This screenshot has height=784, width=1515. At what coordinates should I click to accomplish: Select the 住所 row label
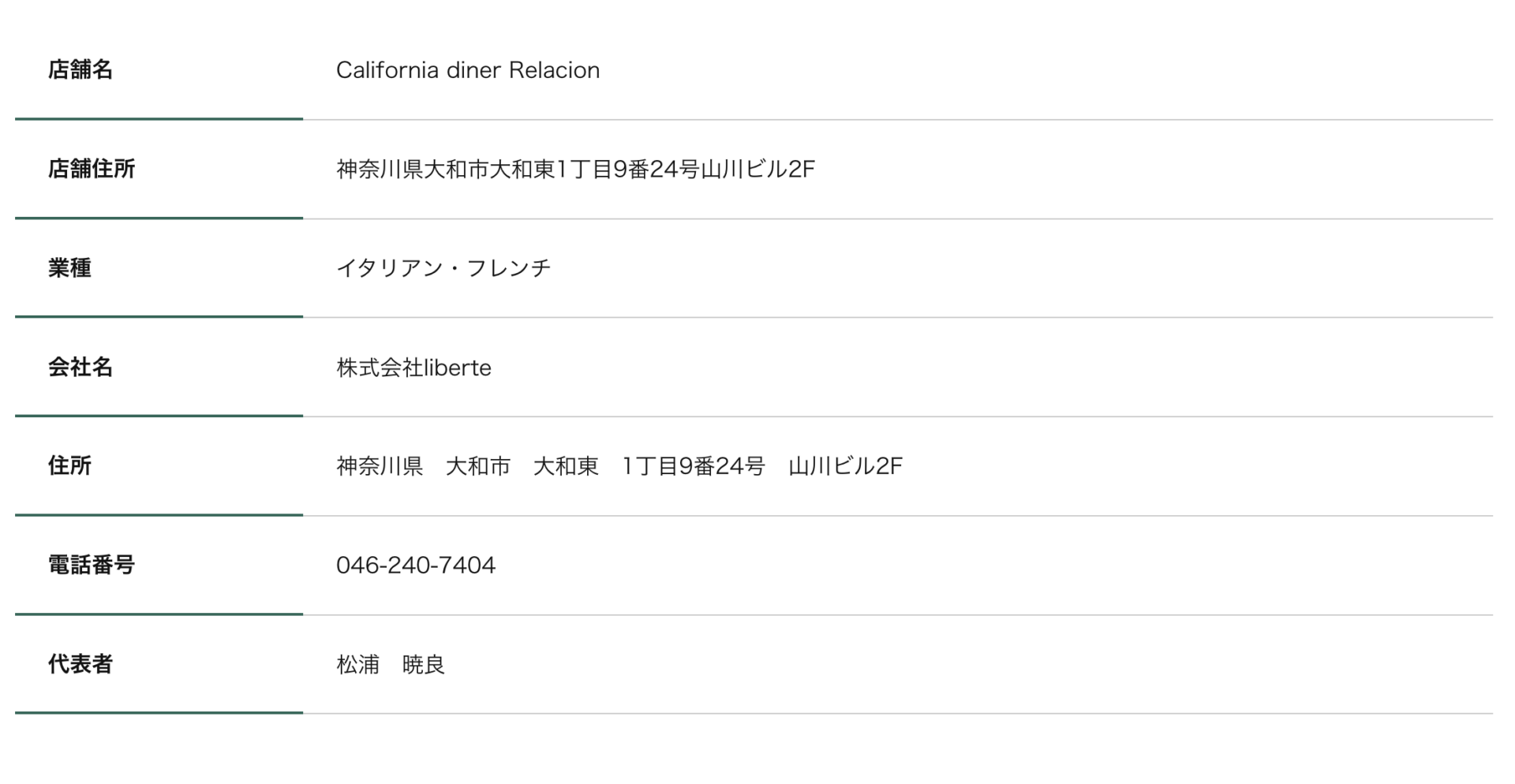coord(69,466)
